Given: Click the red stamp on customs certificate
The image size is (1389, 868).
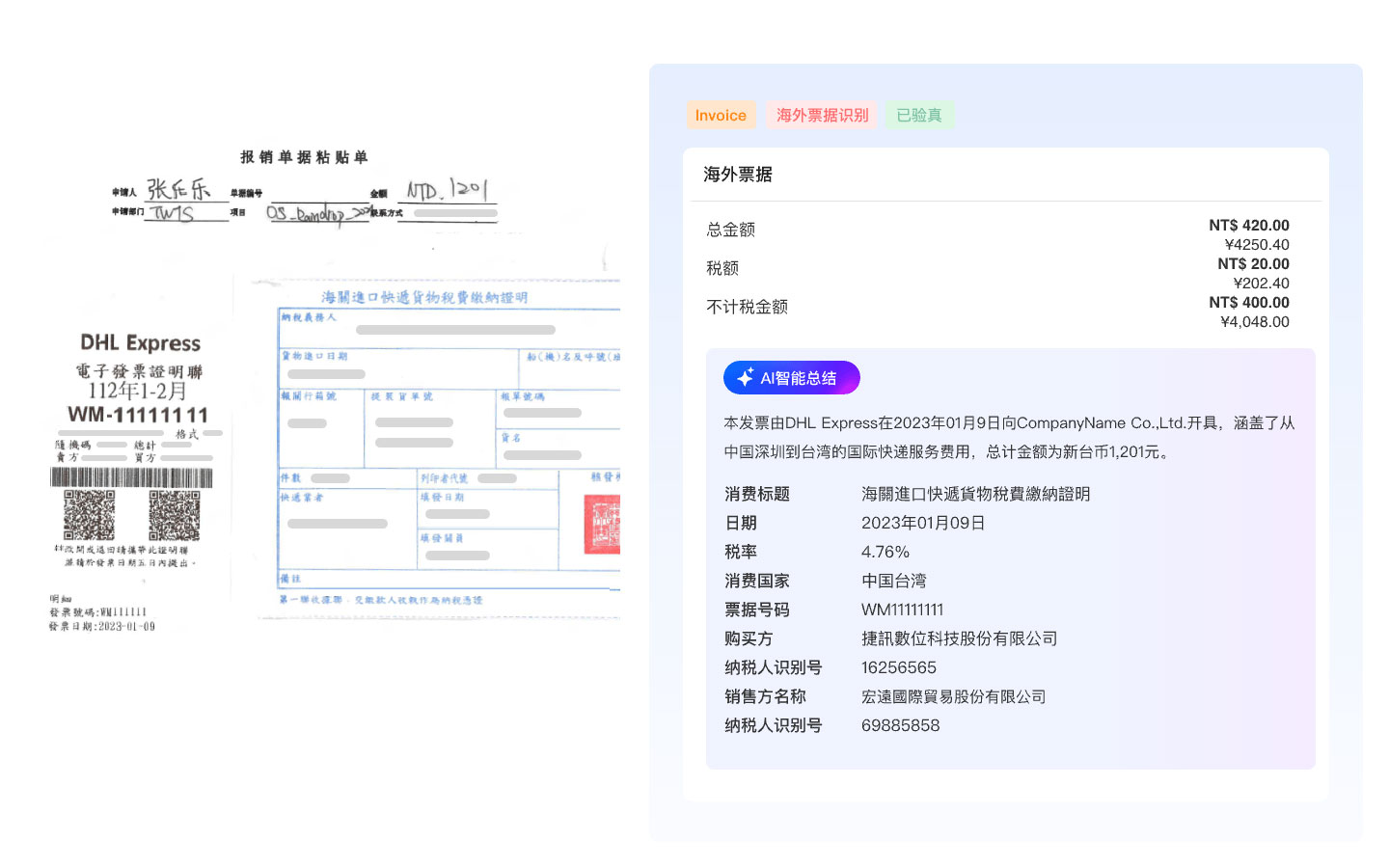Looking at the screenshot, I should point(602,525).
